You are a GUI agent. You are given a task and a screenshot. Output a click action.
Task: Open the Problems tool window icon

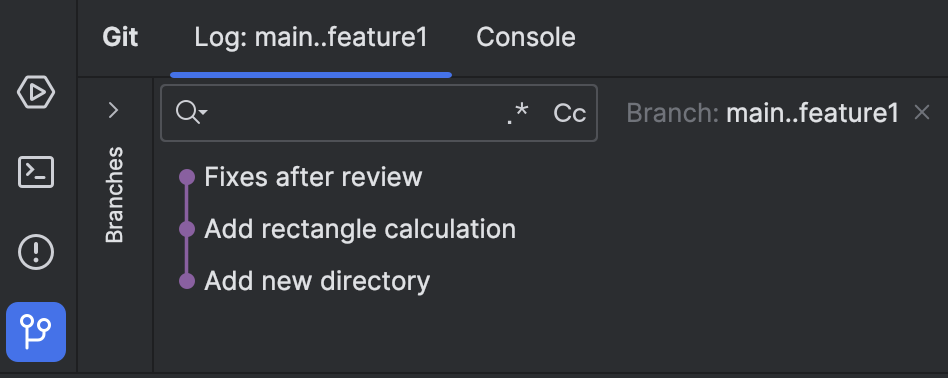pos(36,251)
